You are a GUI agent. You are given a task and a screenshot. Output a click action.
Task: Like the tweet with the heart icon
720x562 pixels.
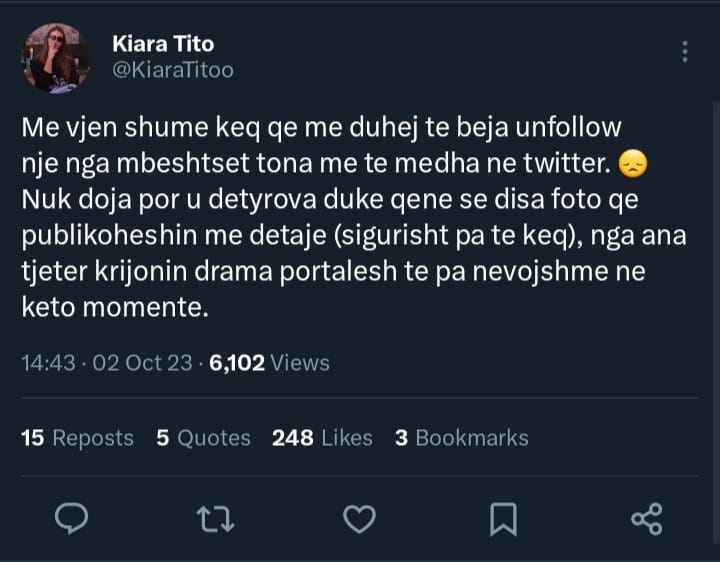359,518
